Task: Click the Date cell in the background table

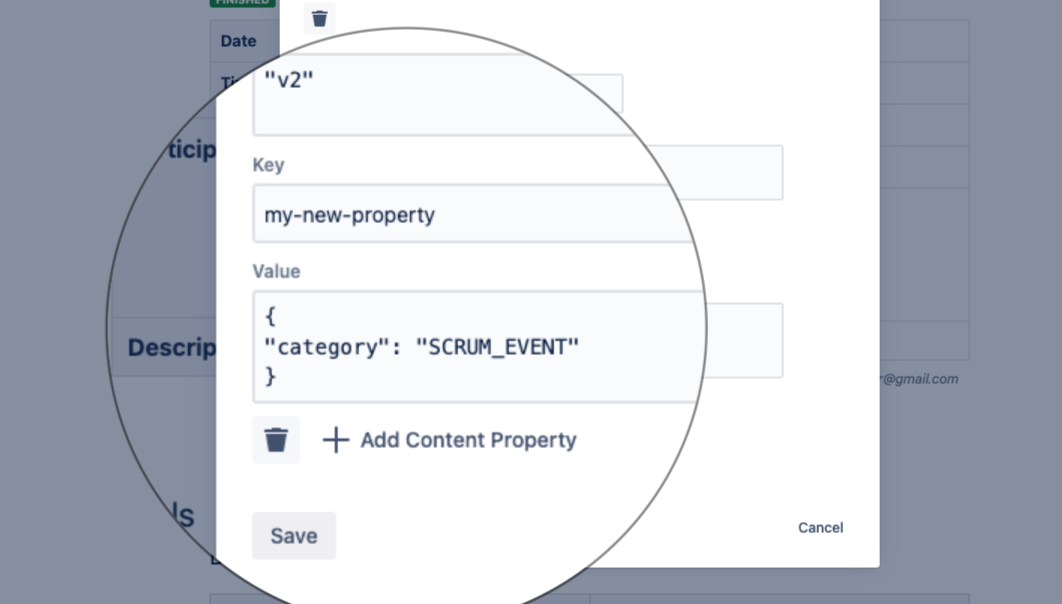Action: click(238, 41)
